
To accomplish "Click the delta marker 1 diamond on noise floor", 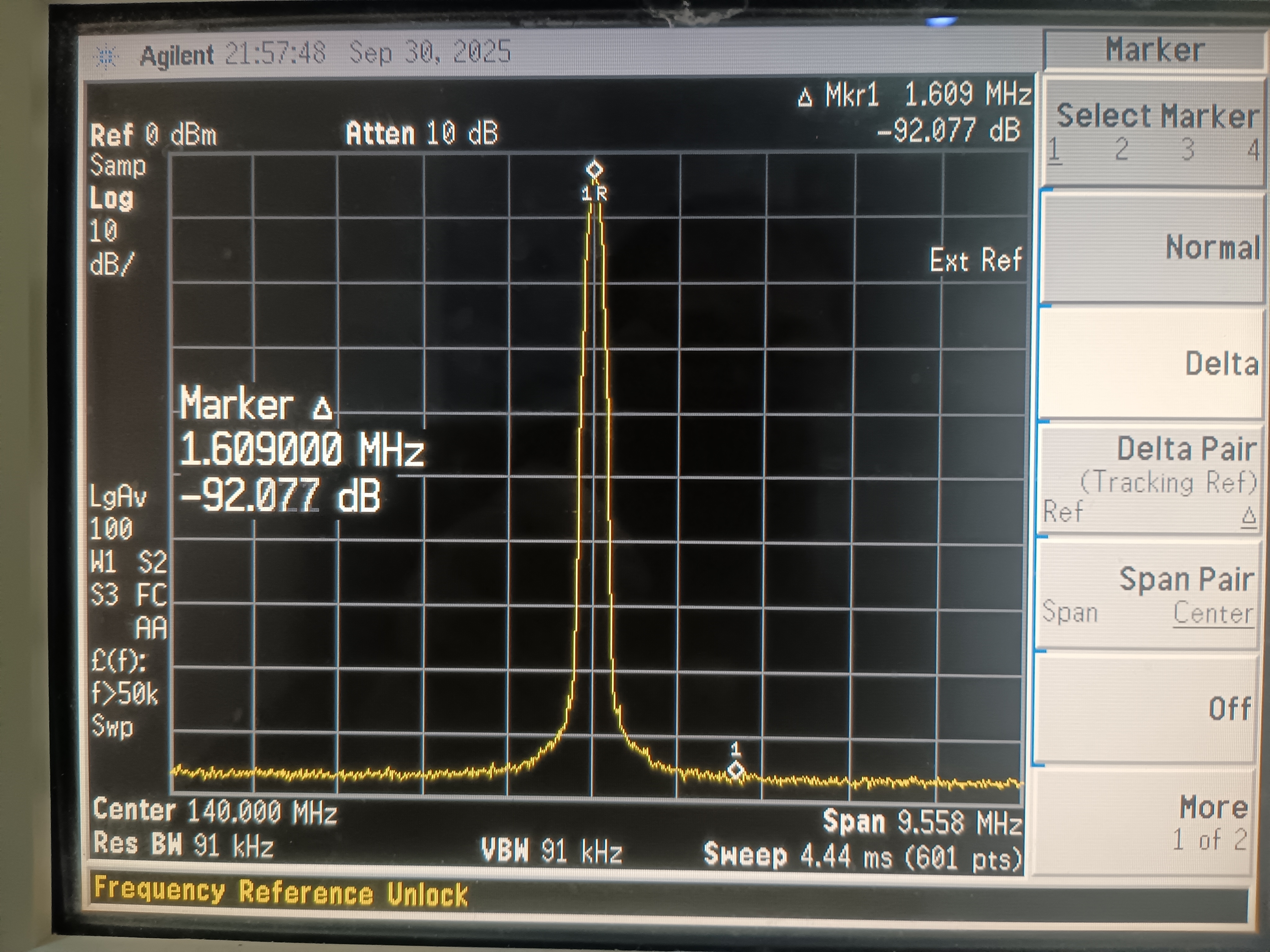I will click(x=736, y=769).
